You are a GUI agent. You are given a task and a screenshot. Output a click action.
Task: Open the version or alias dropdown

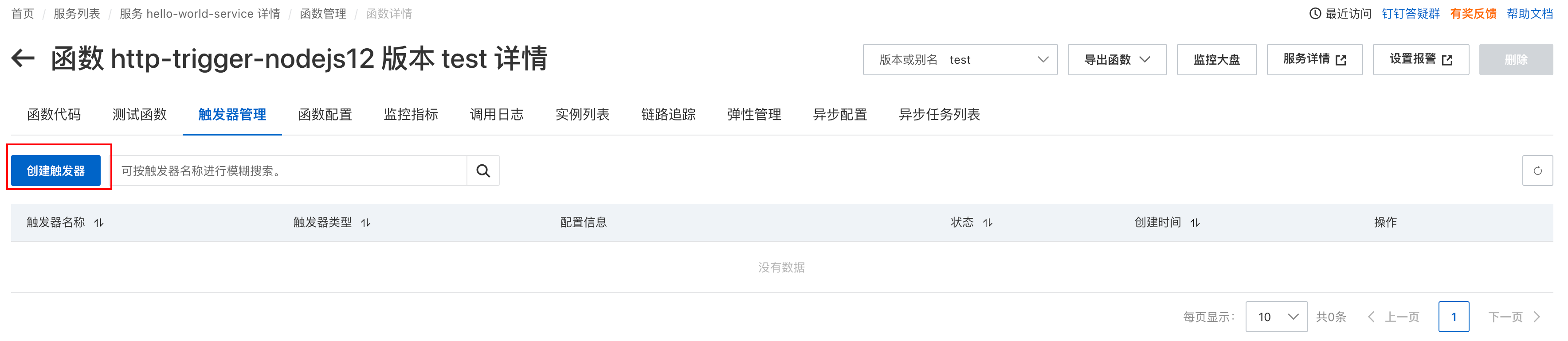pyautogui.click(x=959, y=60)
